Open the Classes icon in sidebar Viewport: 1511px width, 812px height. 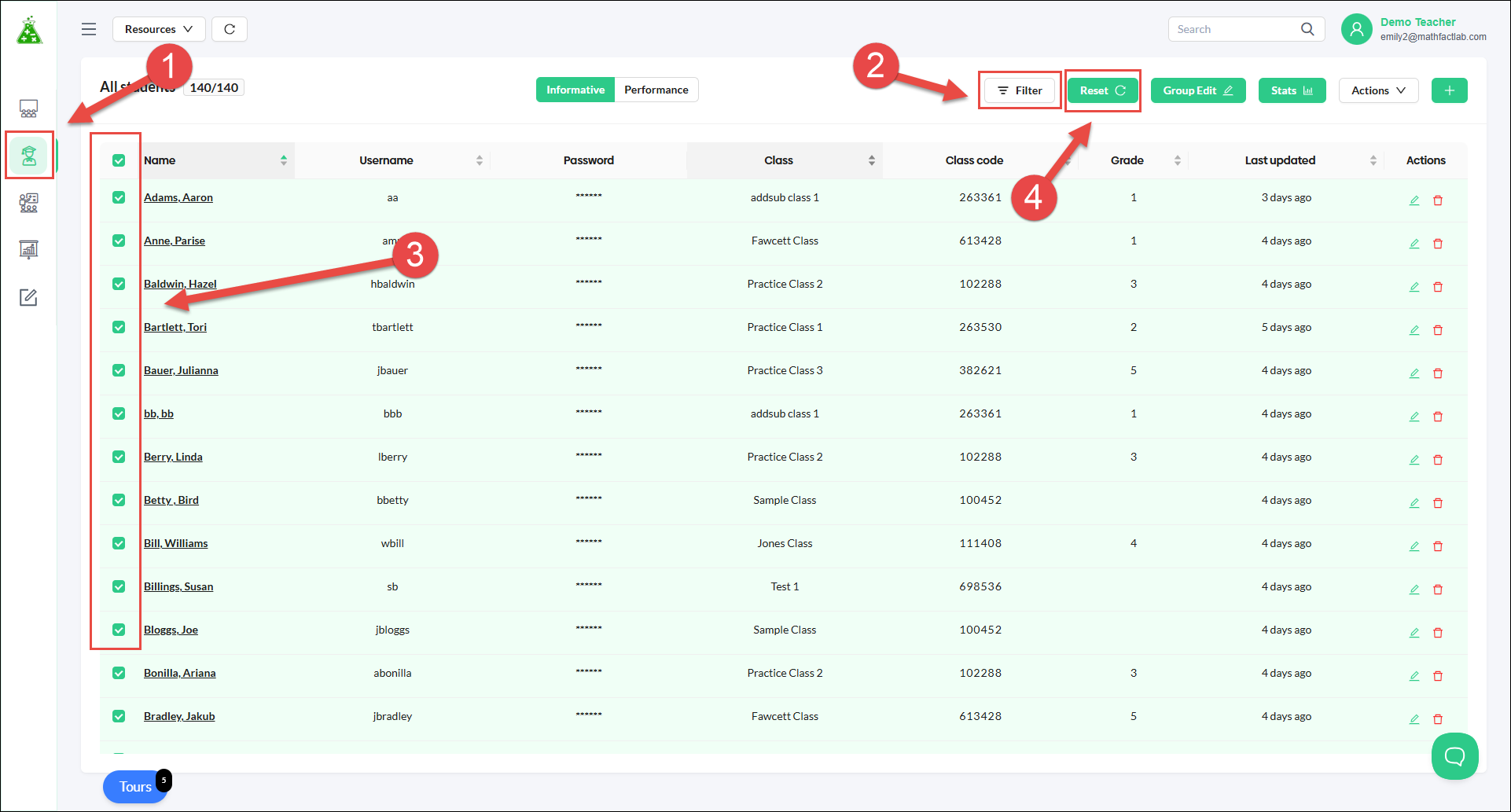29,108
